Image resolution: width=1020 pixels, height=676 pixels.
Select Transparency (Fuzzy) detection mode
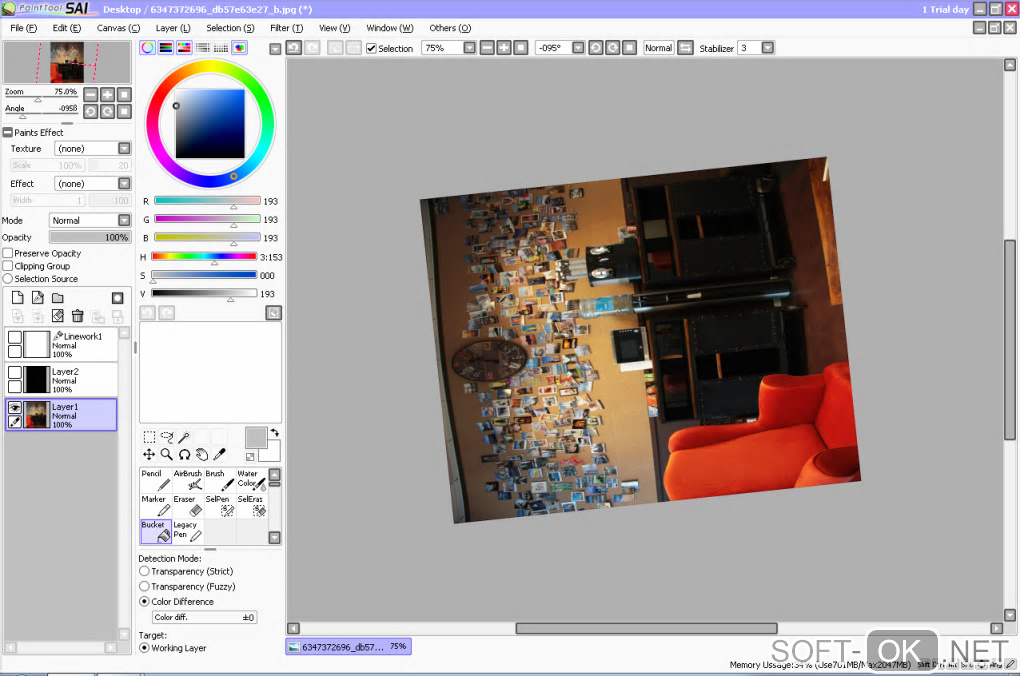tap(144, 586)
